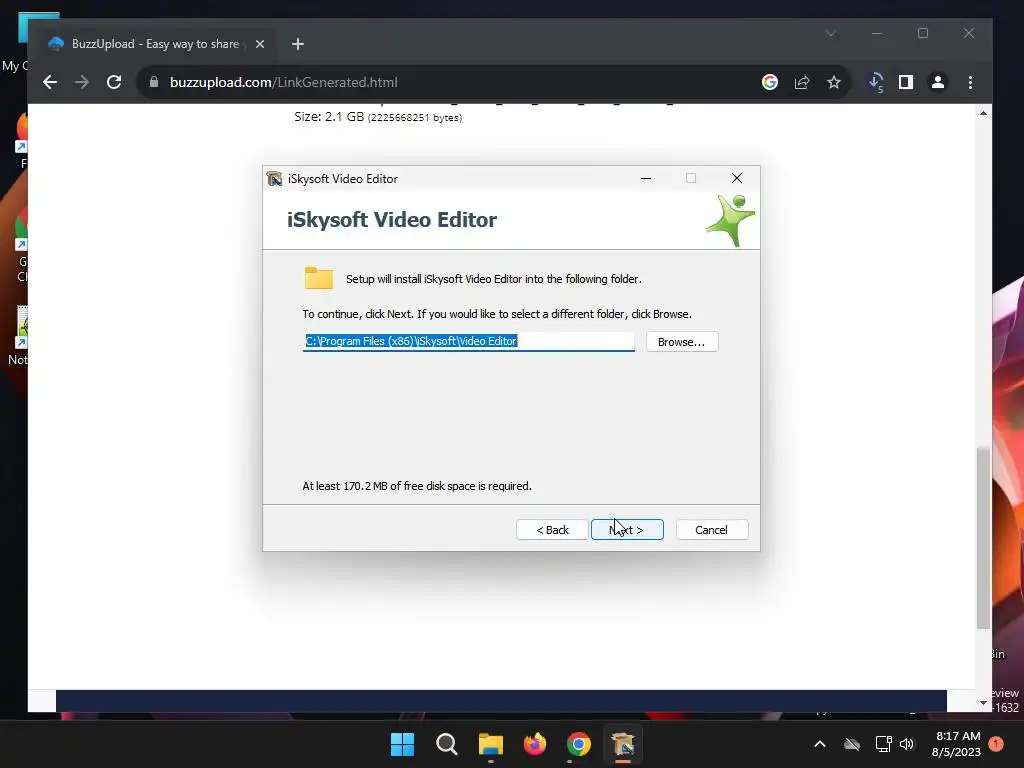Go back with the Back button

coord(552,530)
